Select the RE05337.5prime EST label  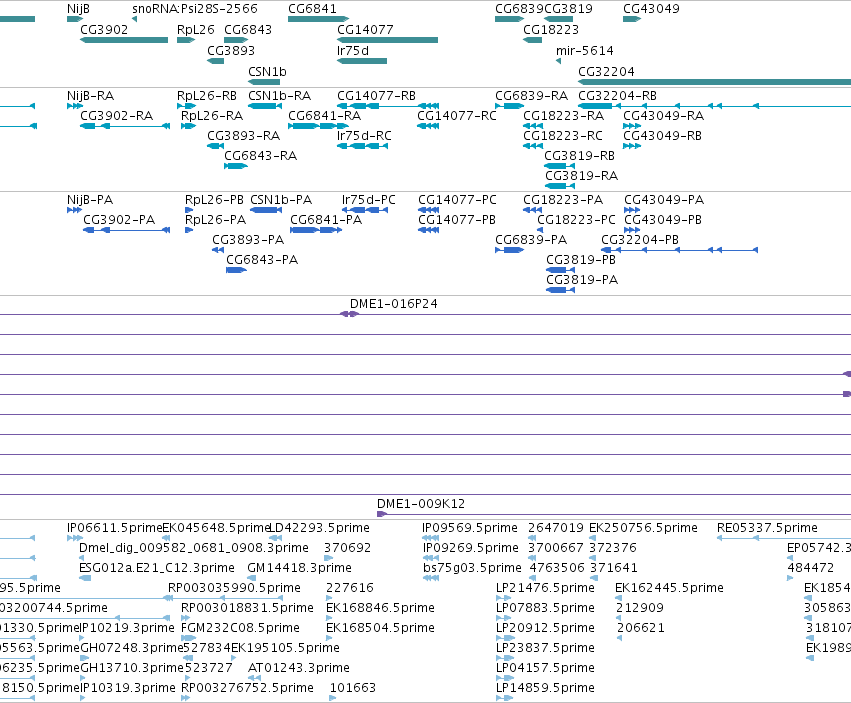[x=767, y=528]
